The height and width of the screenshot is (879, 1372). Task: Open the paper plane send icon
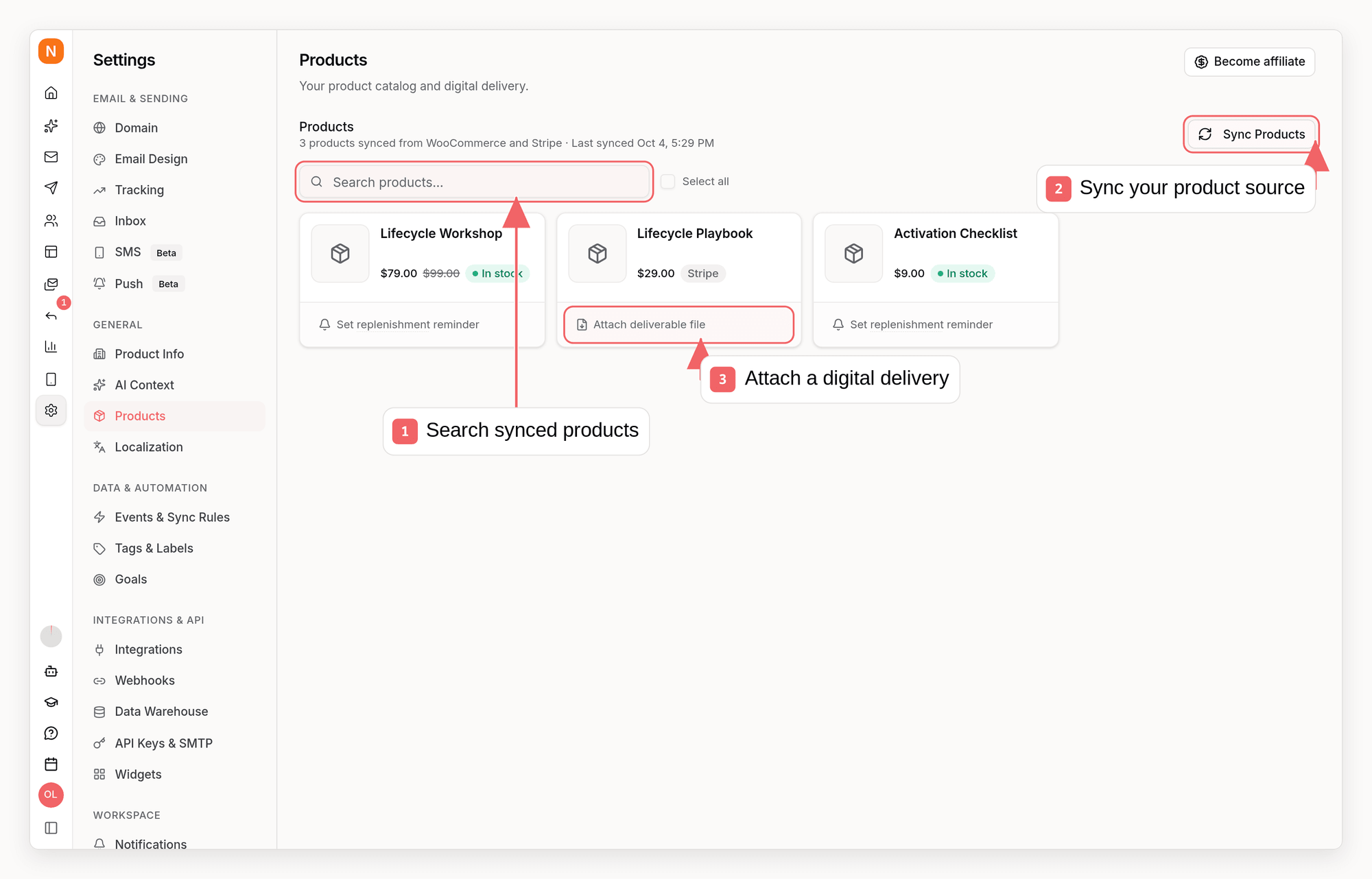51,188
